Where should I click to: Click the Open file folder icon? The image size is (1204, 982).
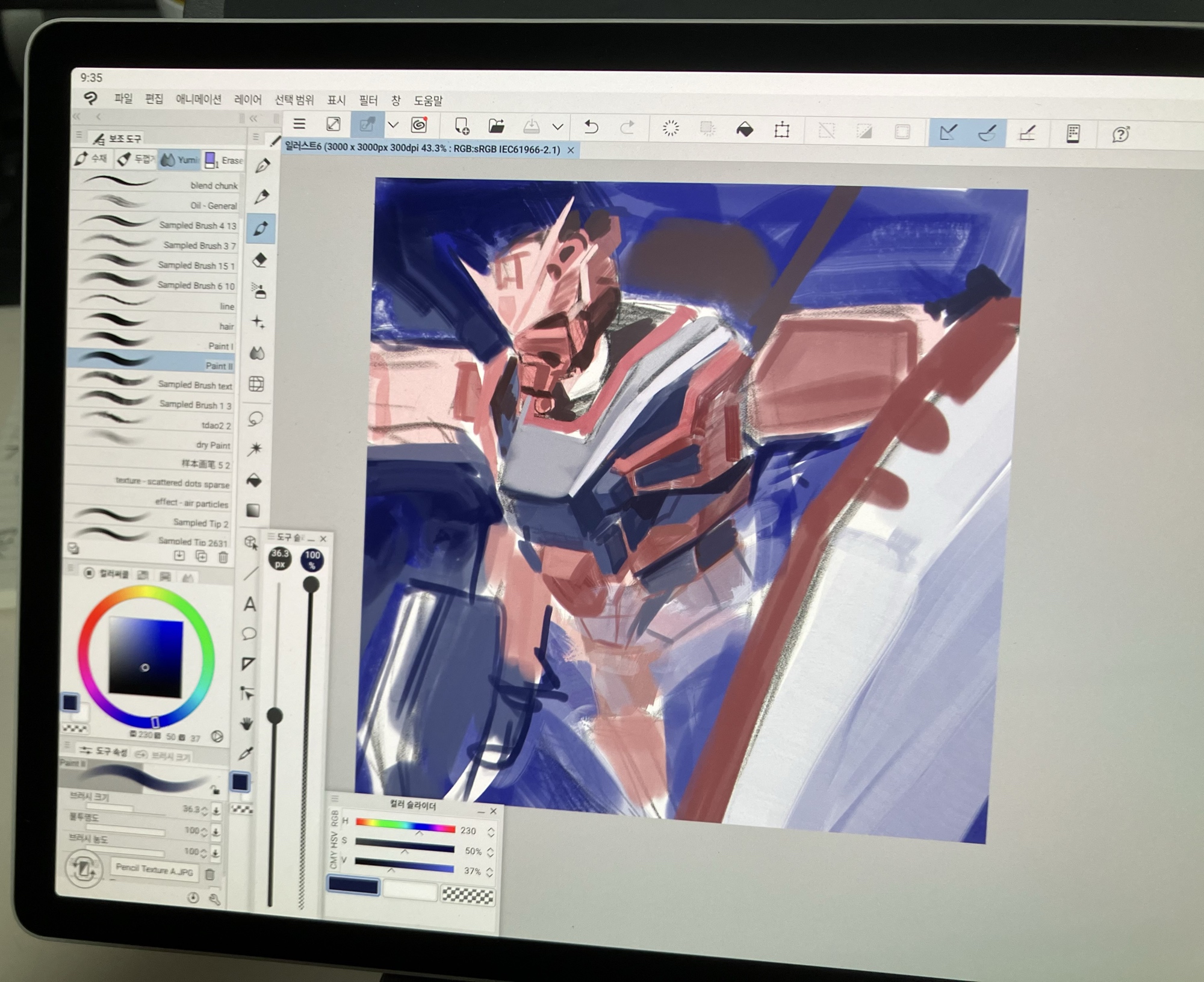(496, 126)
